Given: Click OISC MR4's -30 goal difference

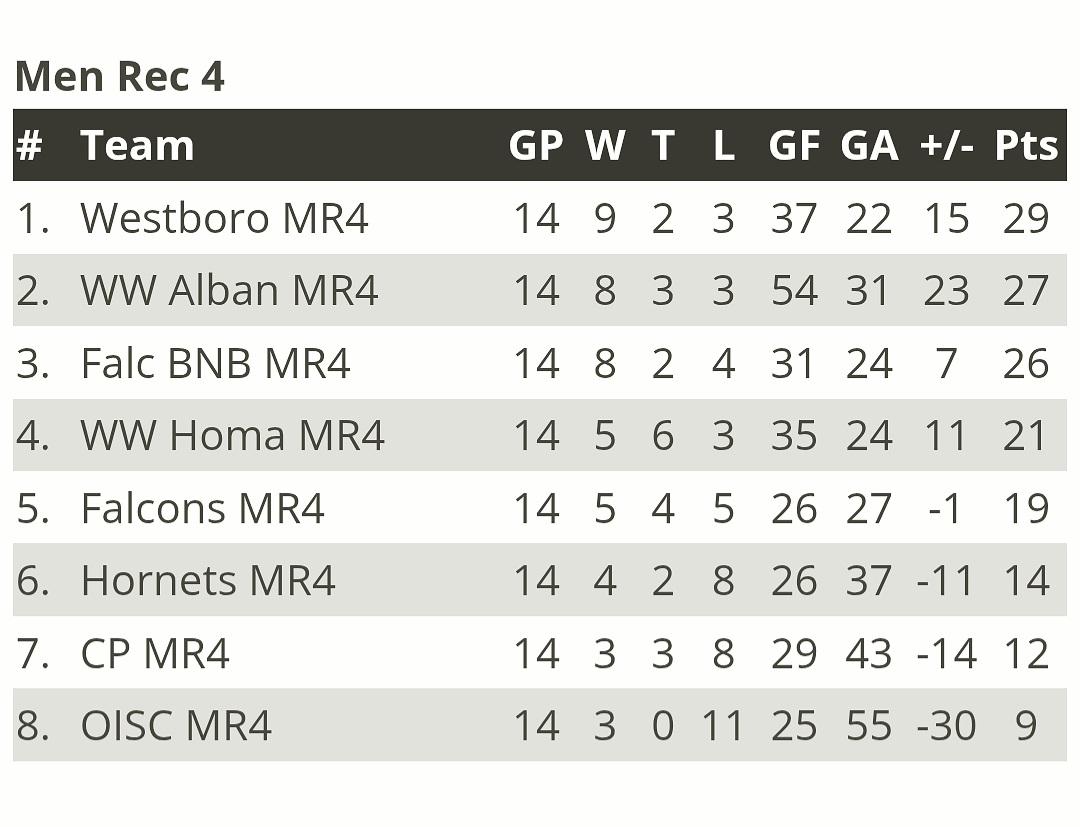Looking at the screenshot, I should (x=946, y=725).
